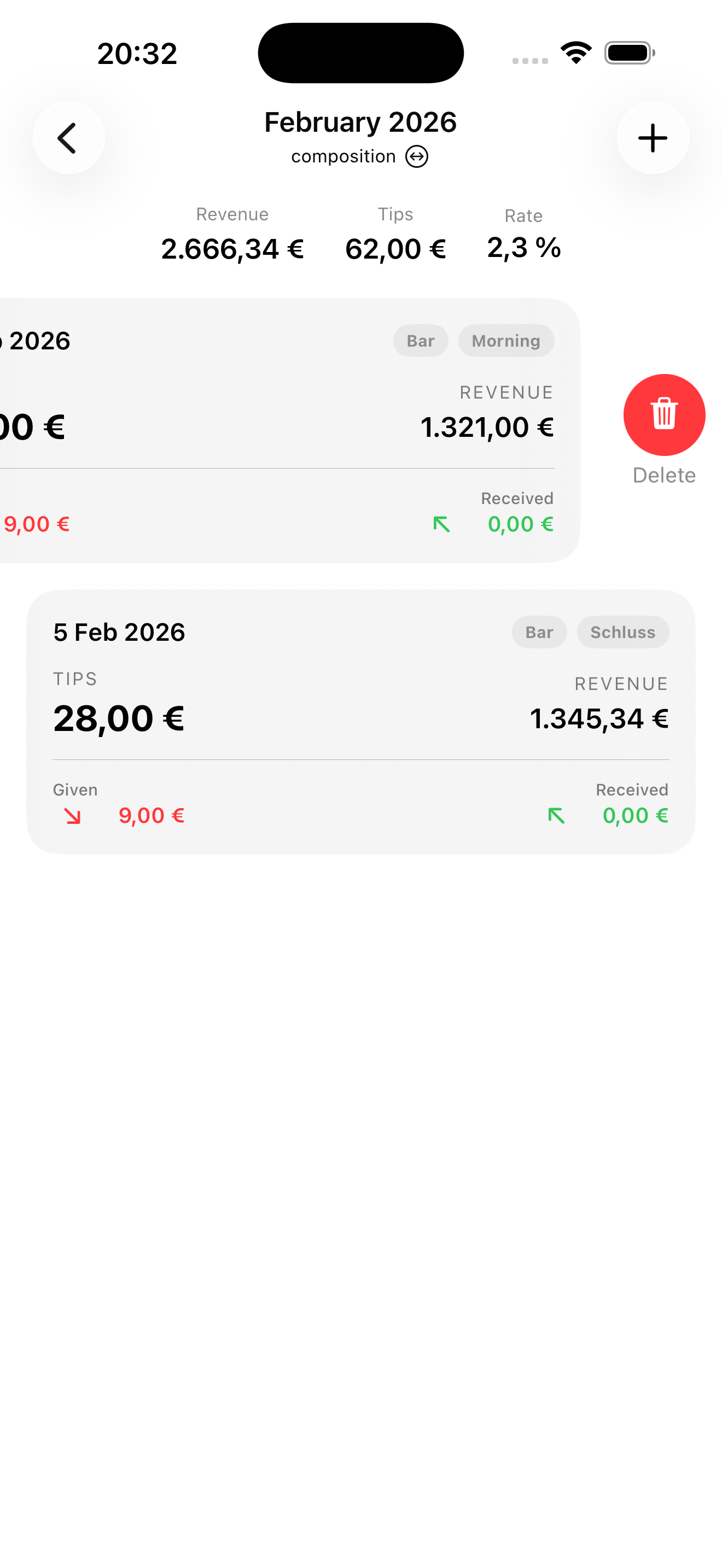
Task: Tap the back chevron button
Action: pyautogui.click(x=68, y=138)
